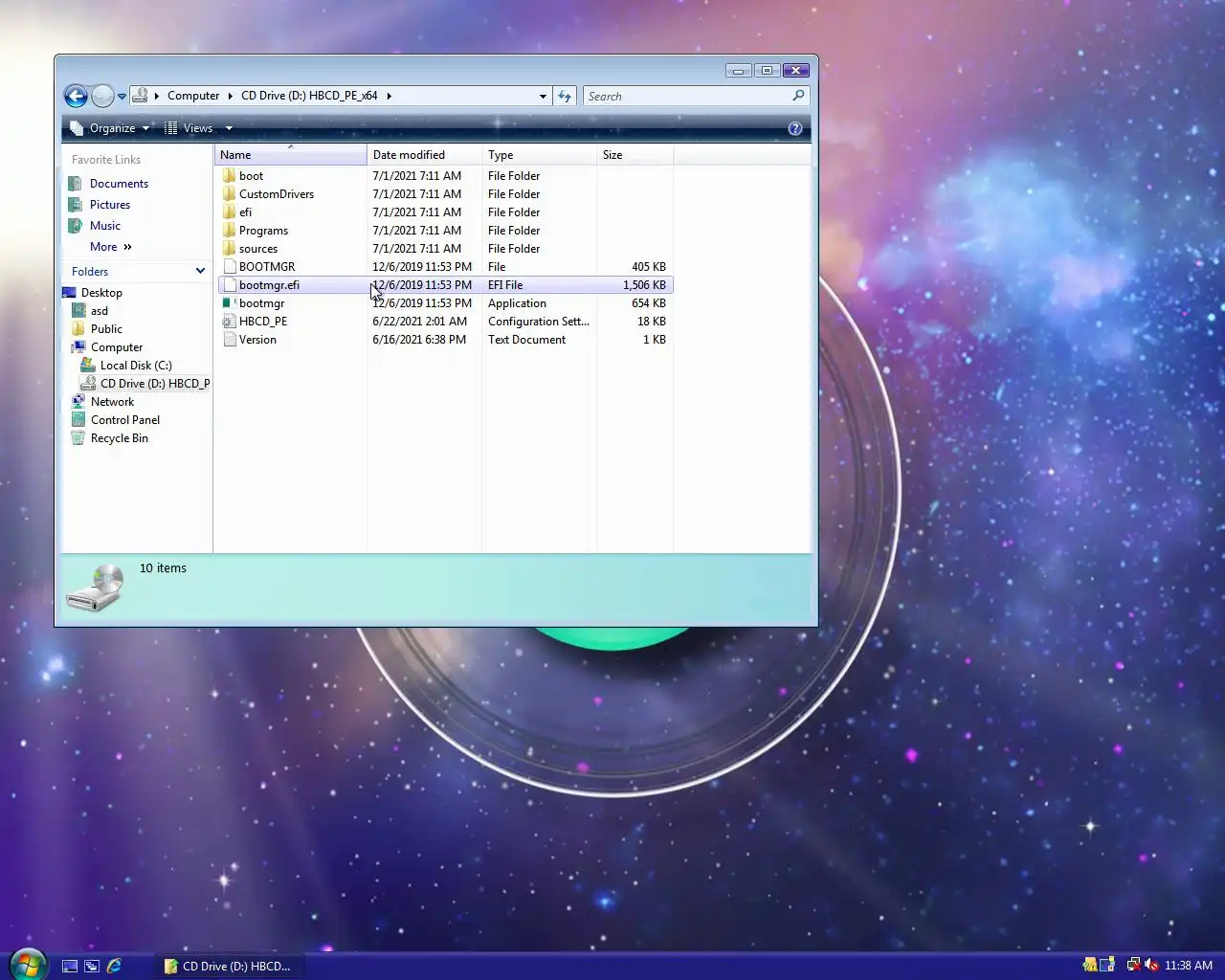1225x980 pixels.
Task: Click the magnifier search icon
Action: point(798,96)
